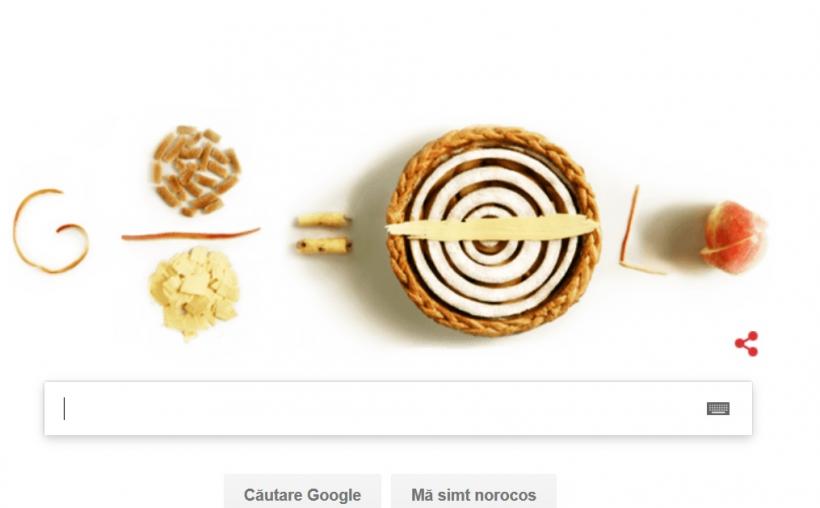Focus the Google search text field
Screen dimensions: 820x508
click(398, 408)
